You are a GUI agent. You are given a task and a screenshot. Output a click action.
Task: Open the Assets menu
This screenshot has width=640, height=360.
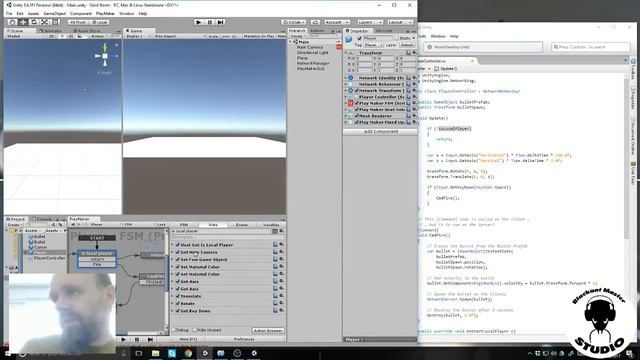(33, 13)
